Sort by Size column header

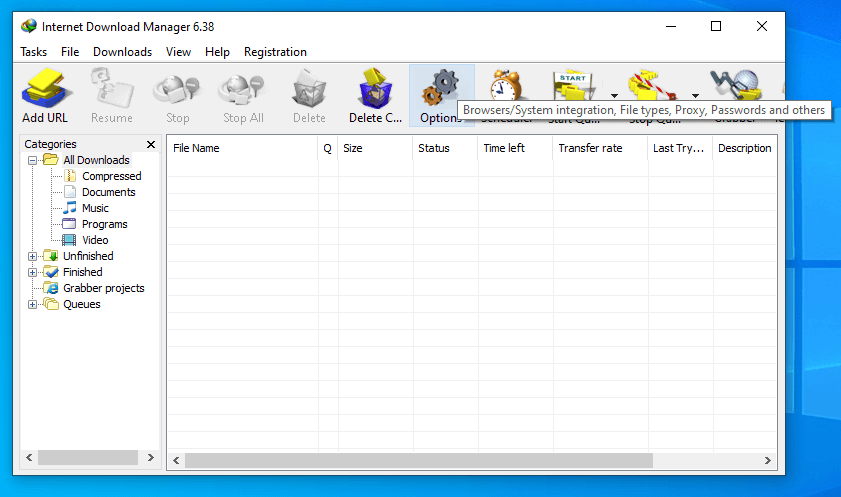coord(375,148)
